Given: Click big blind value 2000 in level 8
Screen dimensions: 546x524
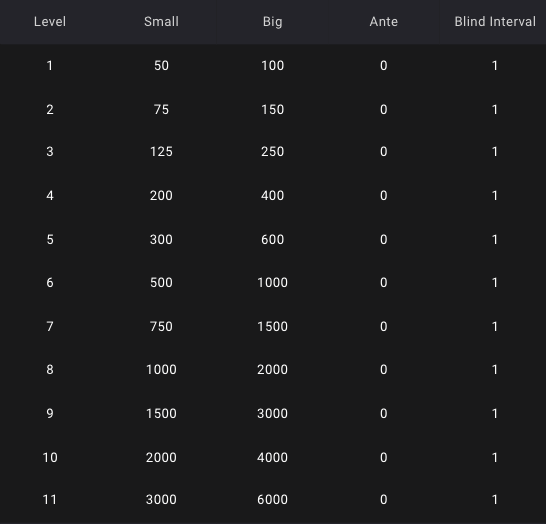Looking at the screenshot, I should tap(272, 369).
